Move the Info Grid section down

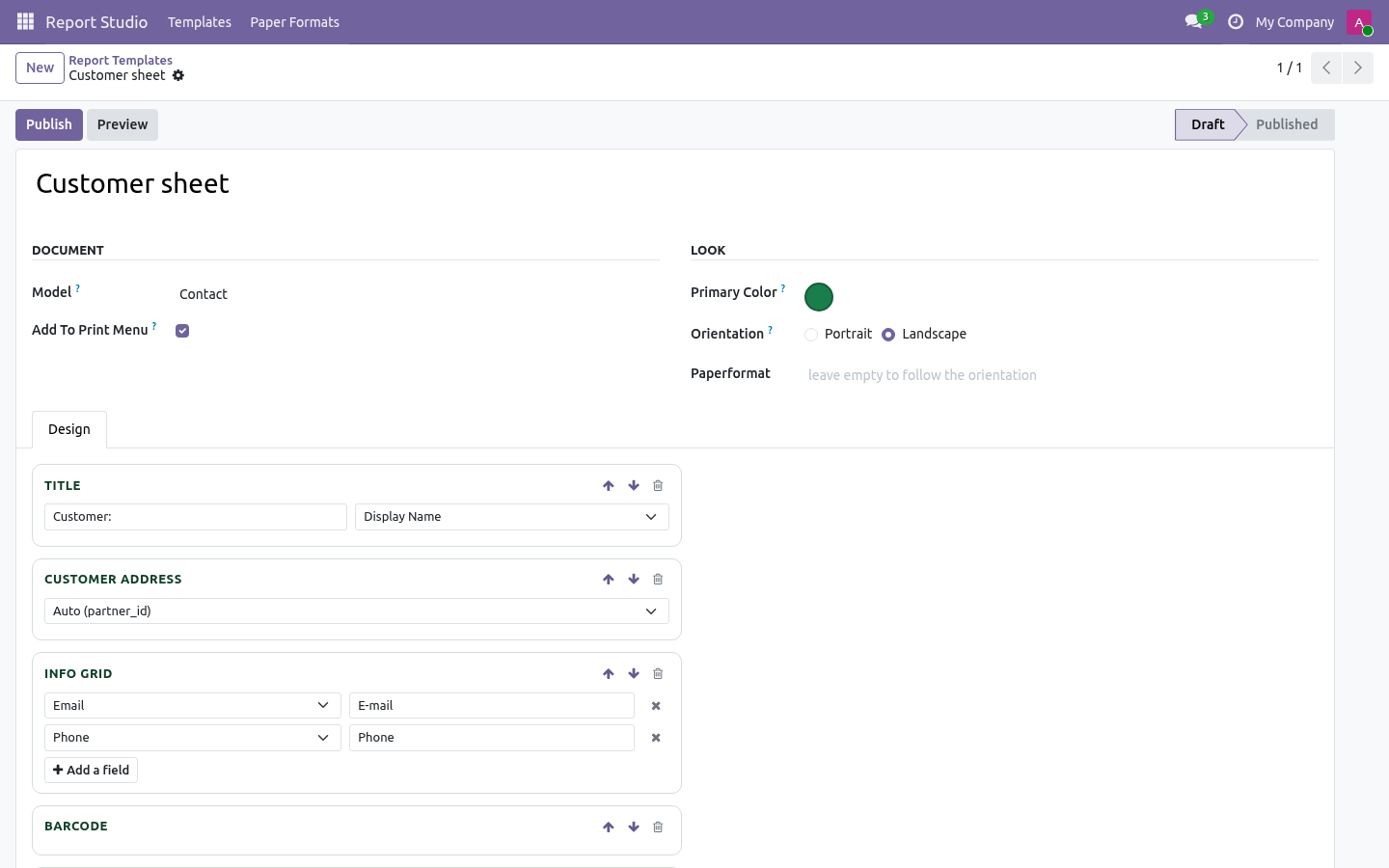(x=634, y=674)
